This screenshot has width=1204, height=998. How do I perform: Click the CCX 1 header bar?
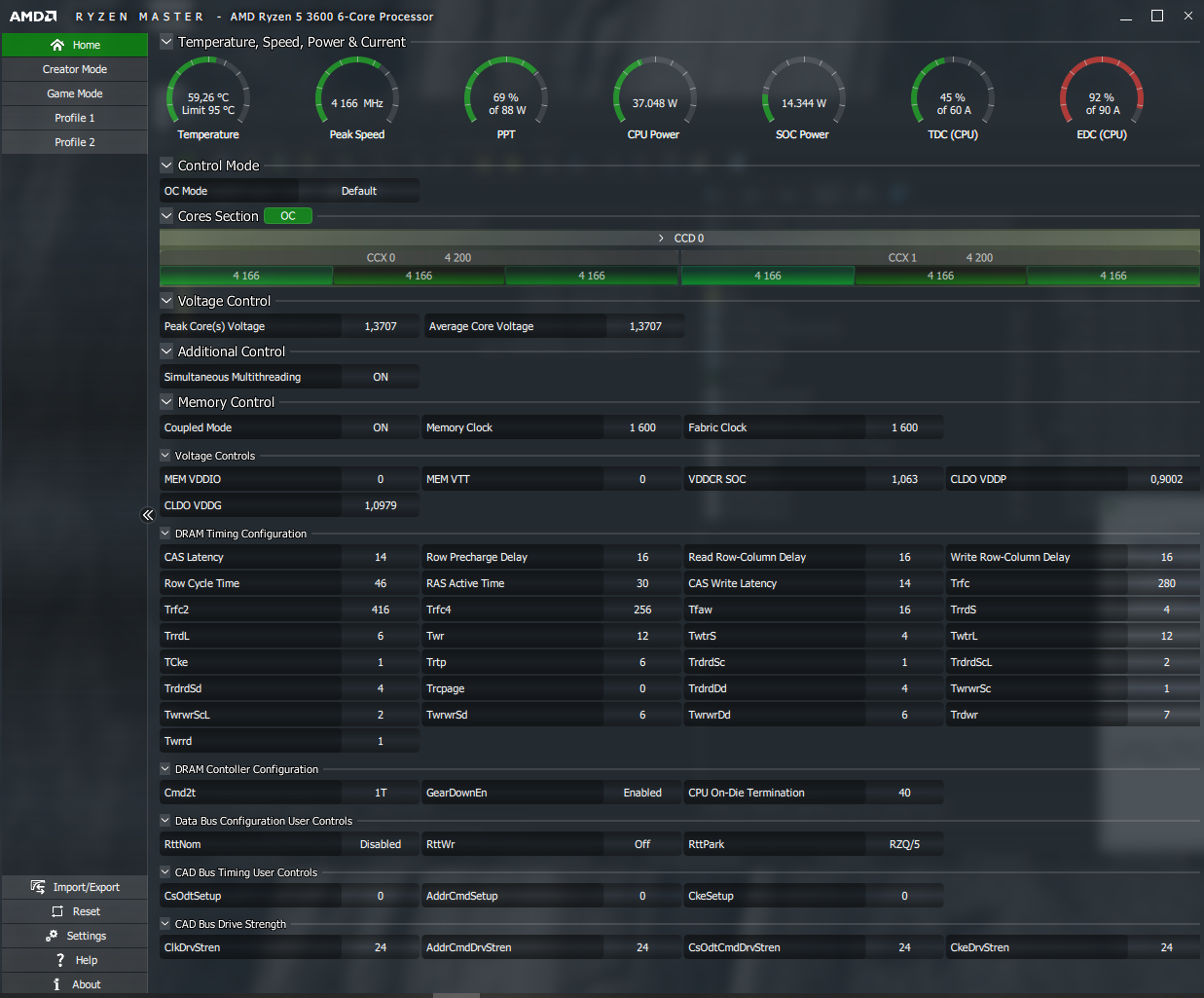[940, 258]
